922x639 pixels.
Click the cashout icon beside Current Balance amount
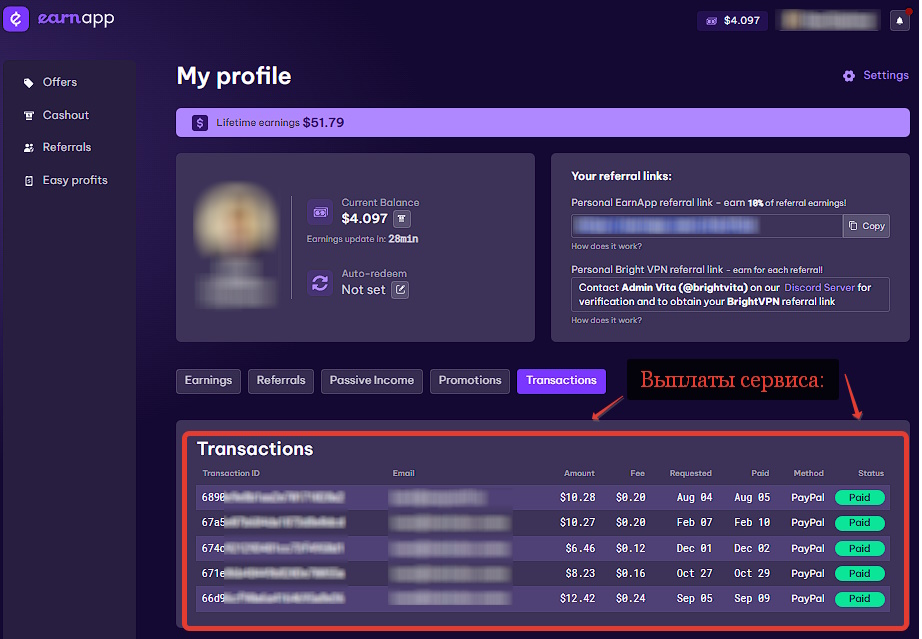point(402,219)
